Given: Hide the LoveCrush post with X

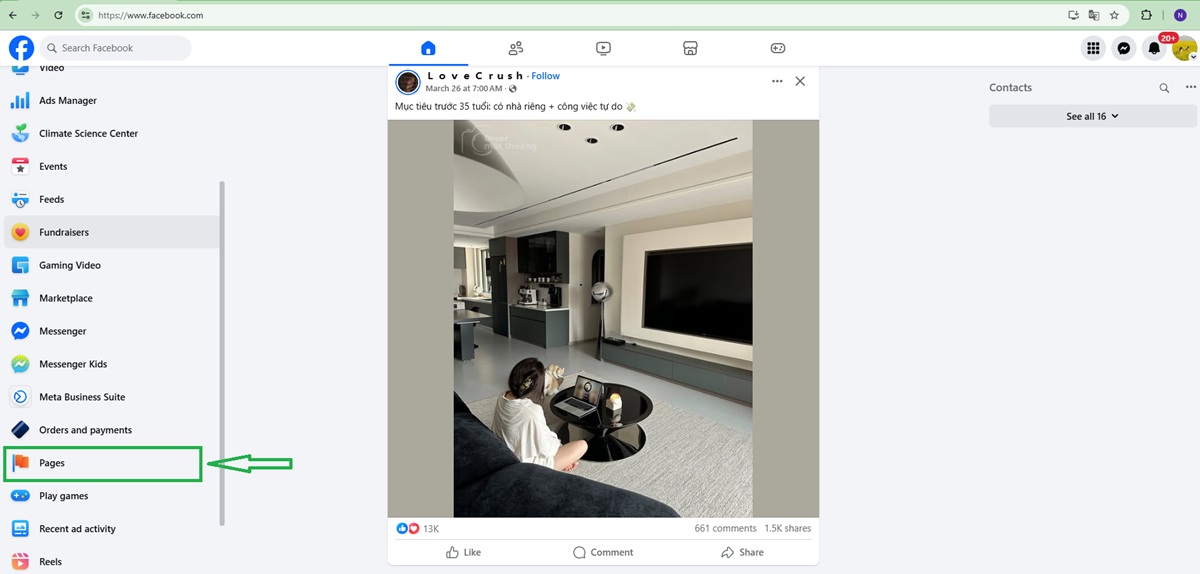Looking at the screenshot, I should pos(800,81).
